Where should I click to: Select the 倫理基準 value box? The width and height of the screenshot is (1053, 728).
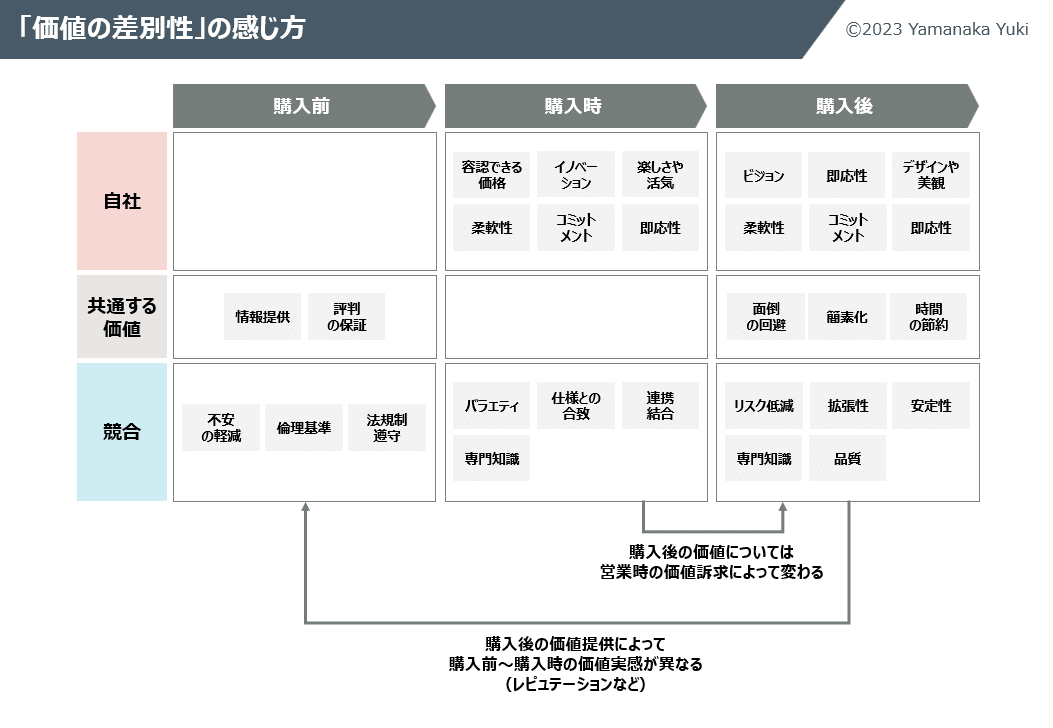[304, 427]
